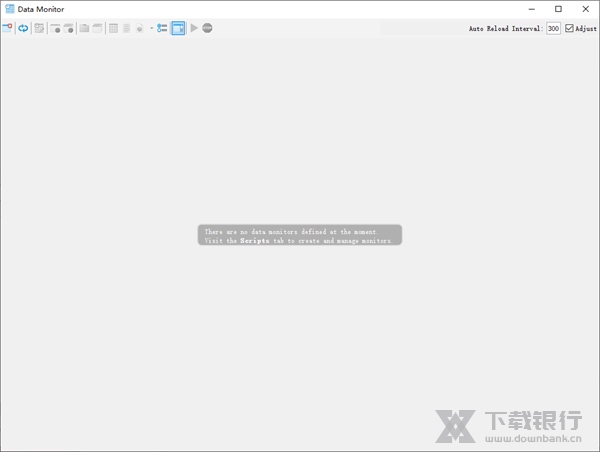Click the first grayed folder icon
The width and height of the screenshot is (600, 452).
click(84, 29)
